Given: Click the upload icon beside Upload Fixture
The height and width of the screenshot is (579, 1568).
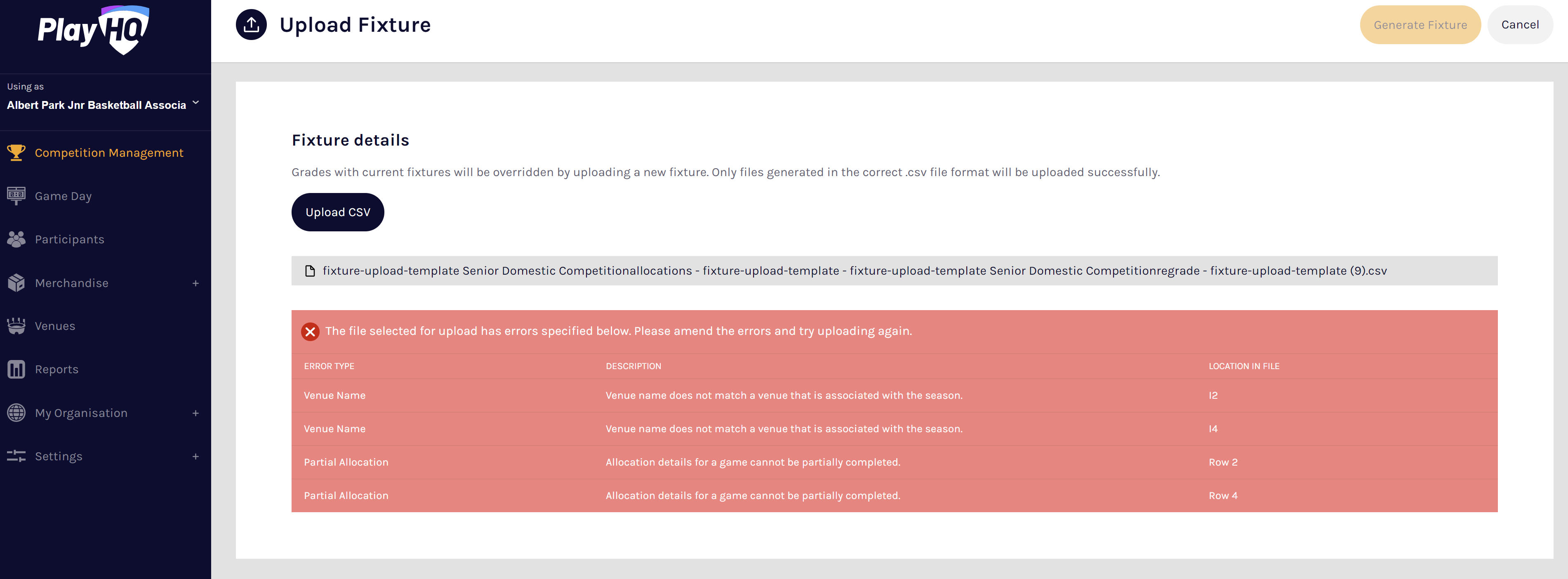Looking at the screenshot, I should pos(252,25).
